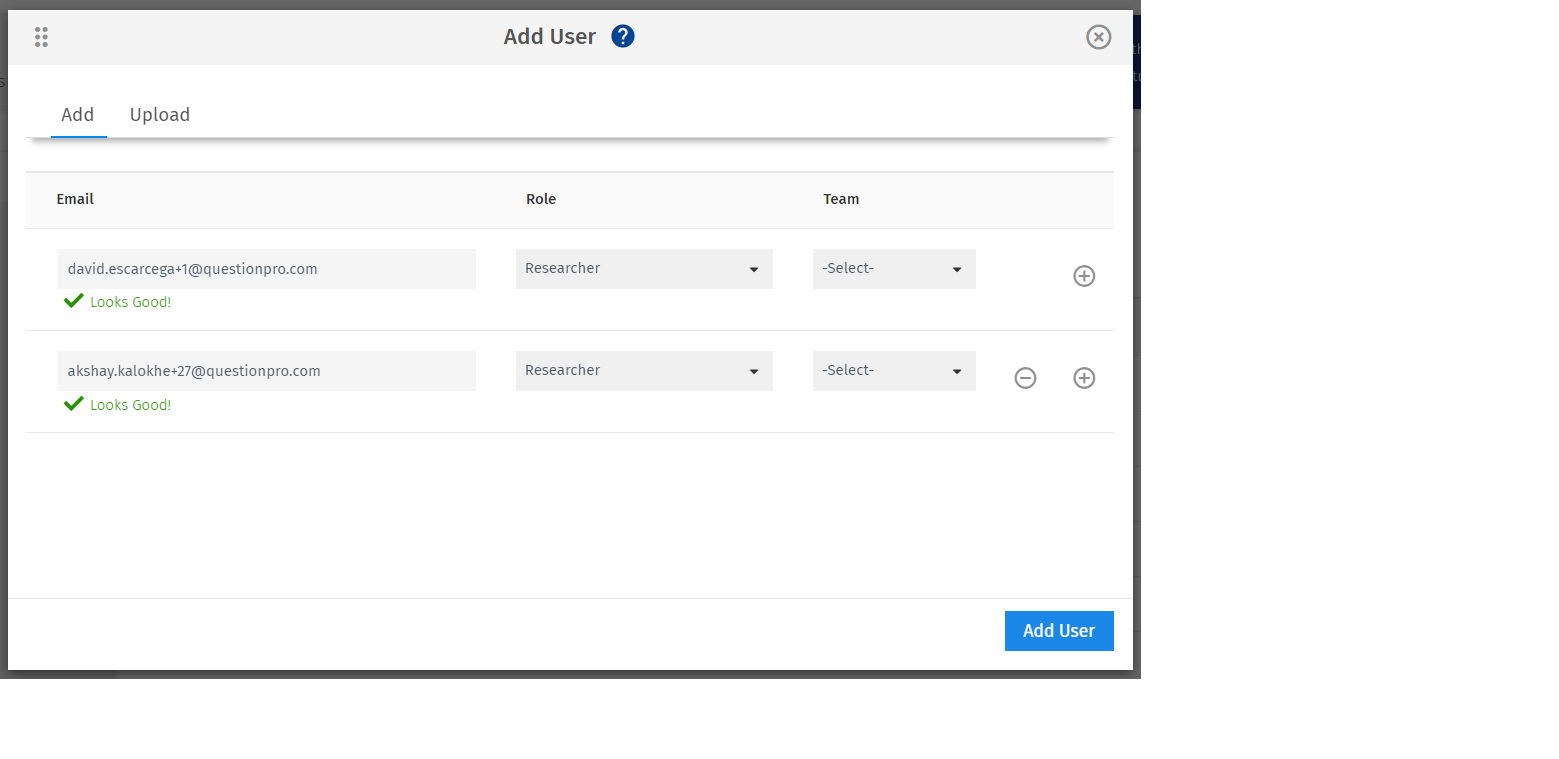1559x759 pixels.
Task: Click the Team column header
Action: pos(841,199)
